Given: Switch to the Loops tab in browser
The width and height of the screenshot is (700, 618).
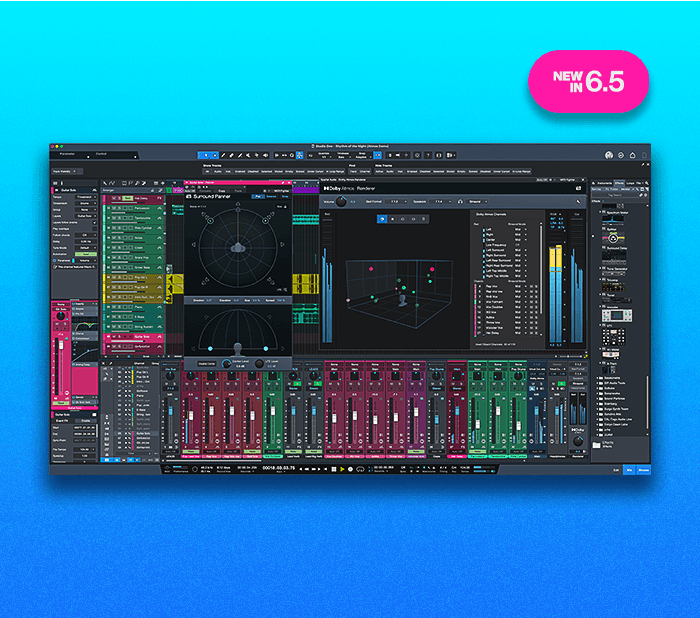Looking at the screenshot, I should pos(629,181).
